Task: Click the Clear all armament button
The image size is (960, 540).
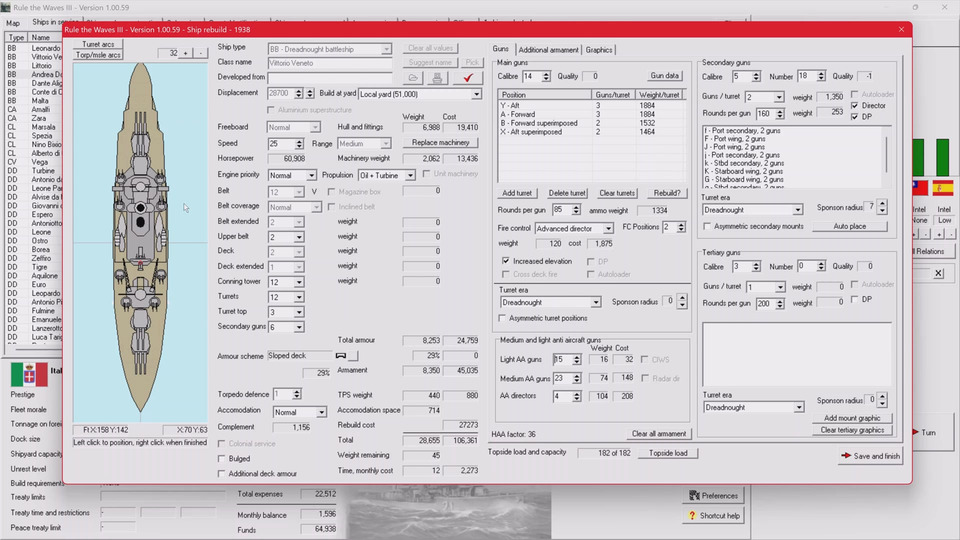Action: 659,433
